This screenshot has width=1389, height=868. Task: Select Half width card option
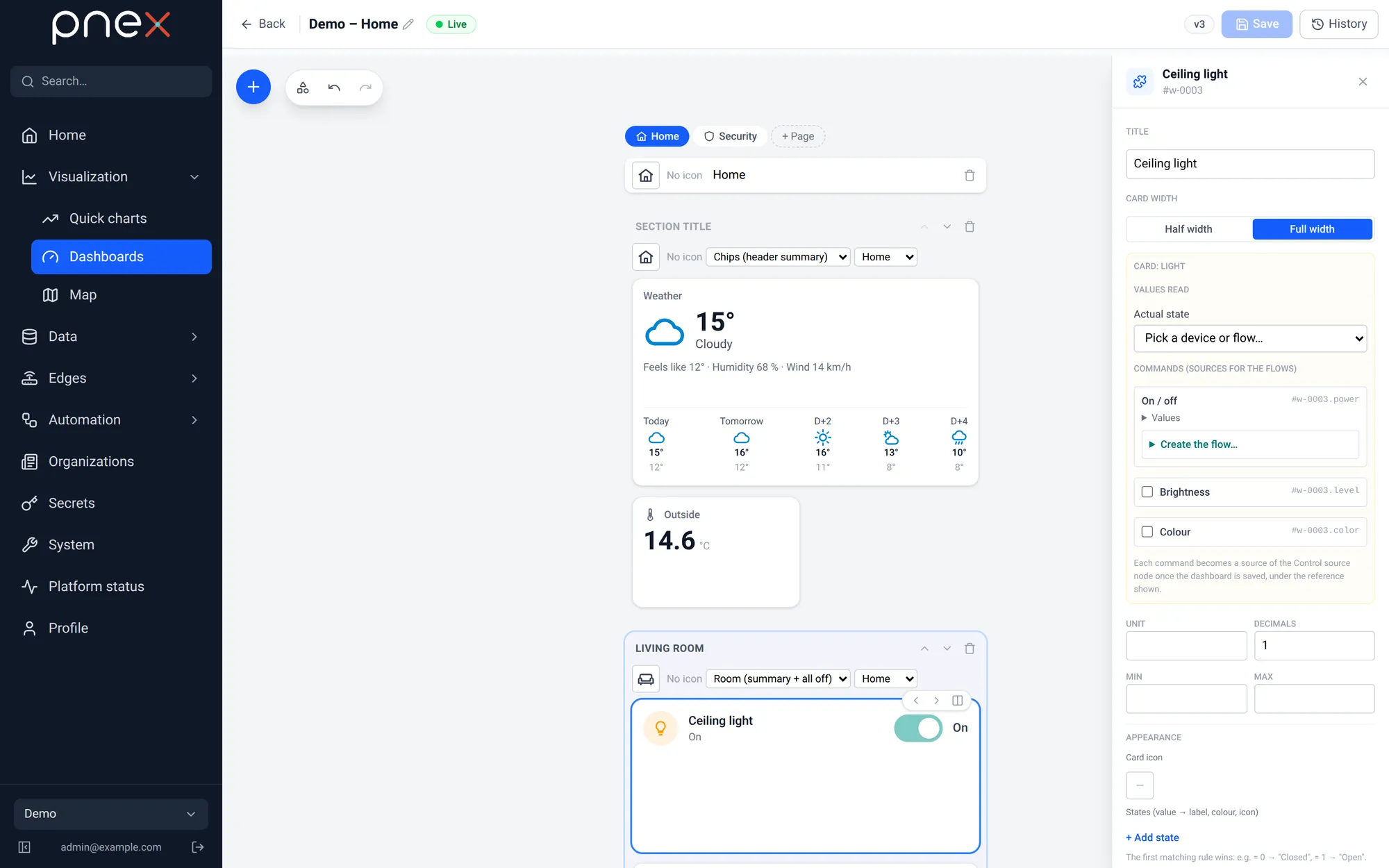pos(1188,229)
